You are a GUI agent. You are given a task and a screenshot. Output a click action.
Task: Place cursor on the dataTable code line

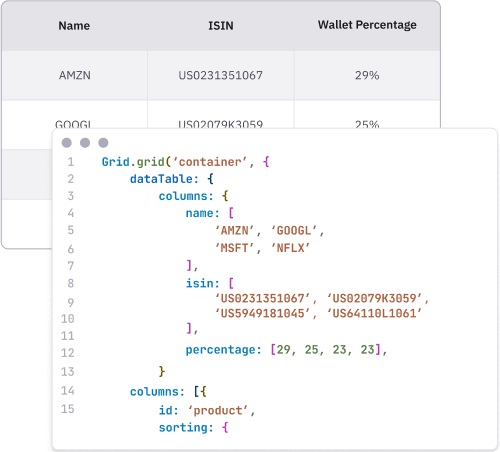tap(171, 179)
